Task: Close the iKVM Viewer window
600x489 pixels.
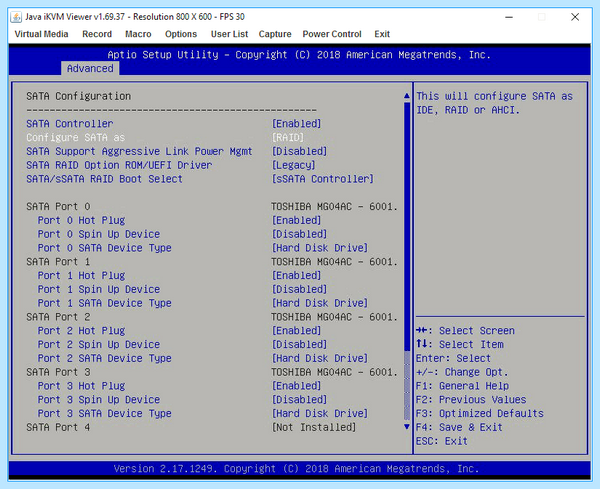Action: click(x=575, y=17)
